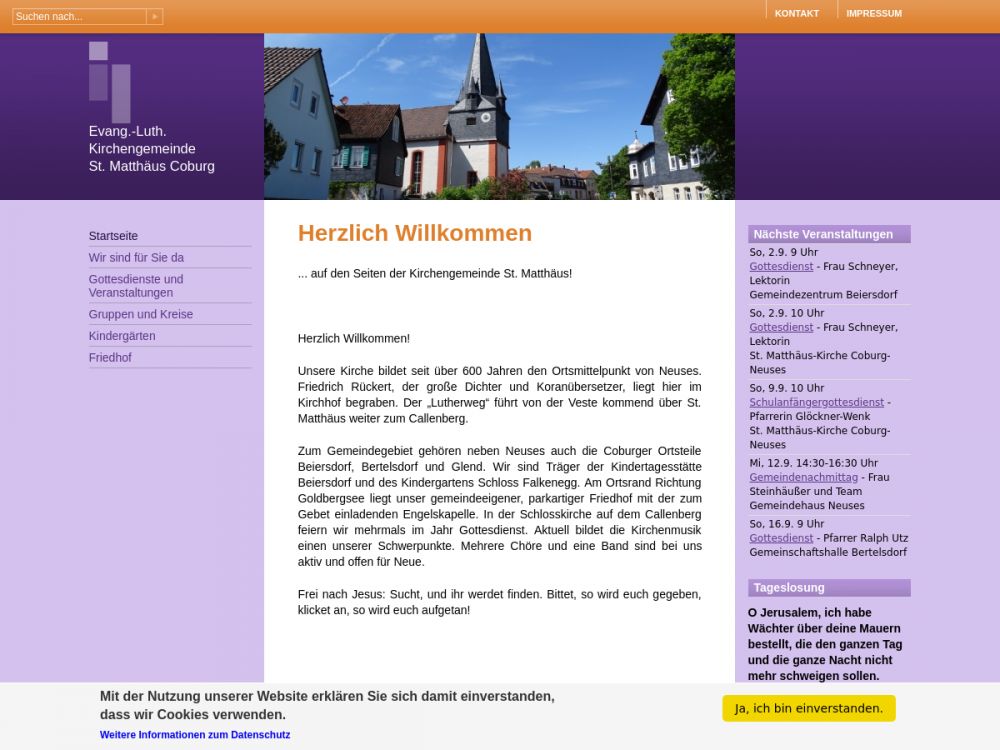Go to Gottesdienste und Veranstaltungen
Screen dimensions: 1000x750
[x=136, y=286]
